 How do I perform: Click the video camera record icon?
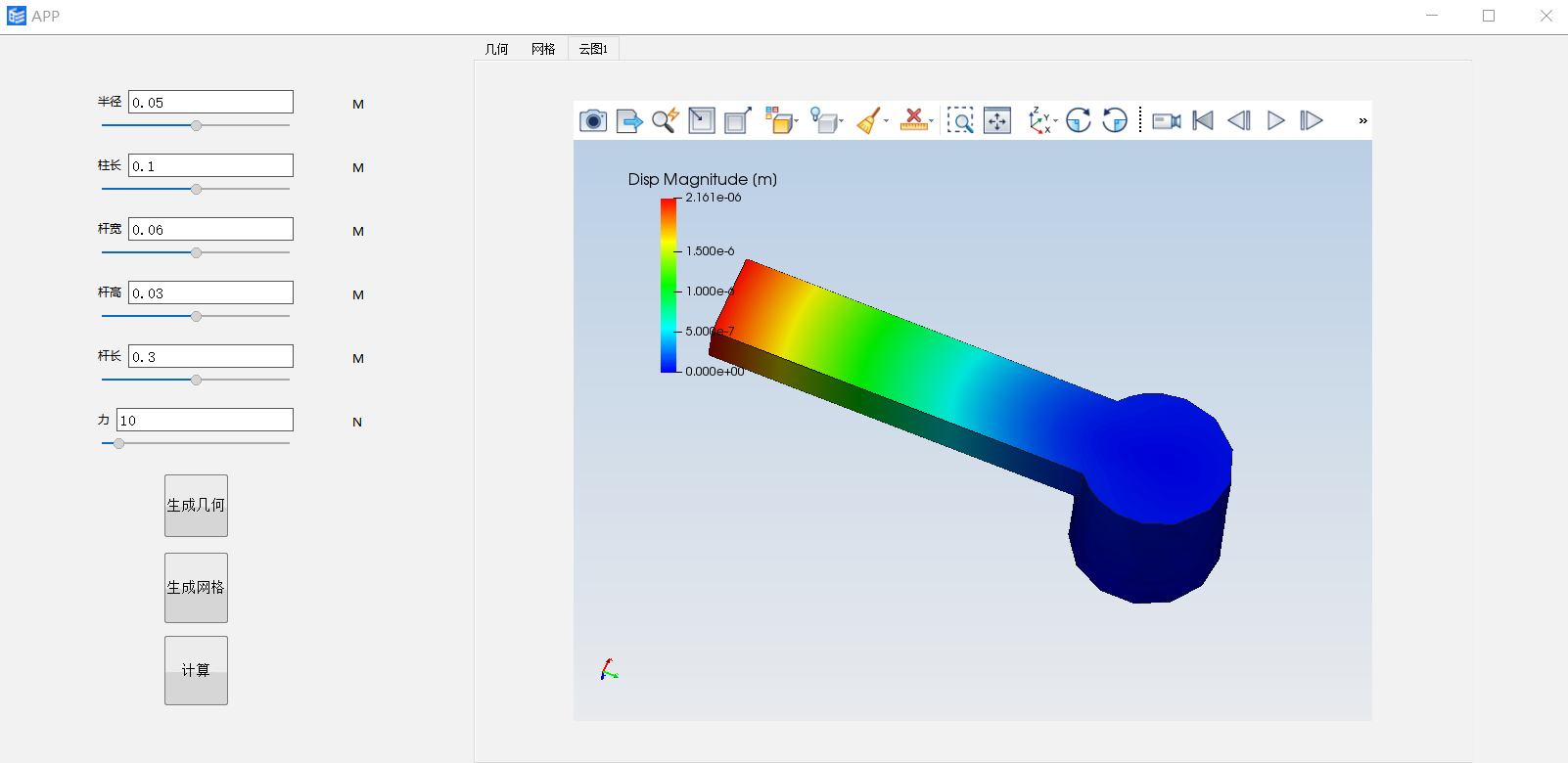[x=1167, y=120]
